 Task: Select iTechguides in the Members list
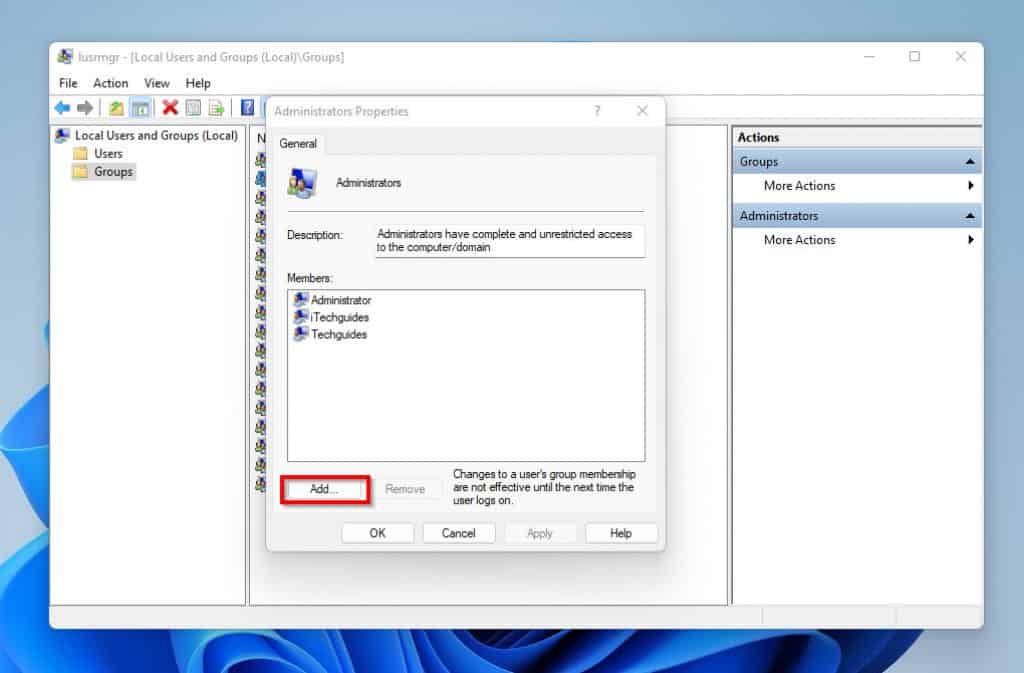tap(340, 317)
